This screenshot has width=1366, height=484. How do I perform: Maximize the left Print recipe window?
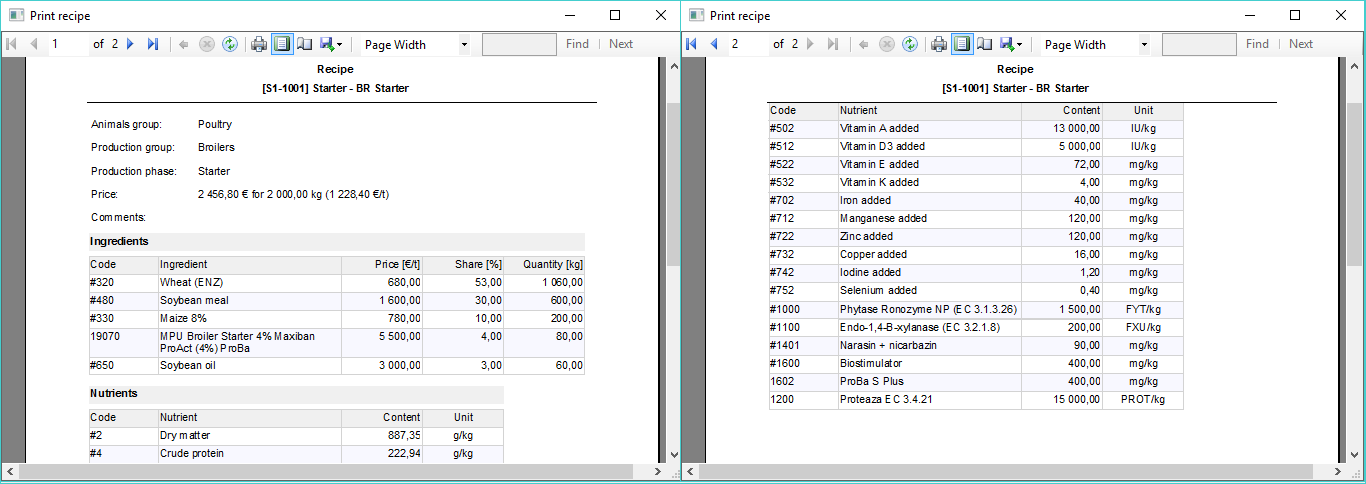click(615, 15)
